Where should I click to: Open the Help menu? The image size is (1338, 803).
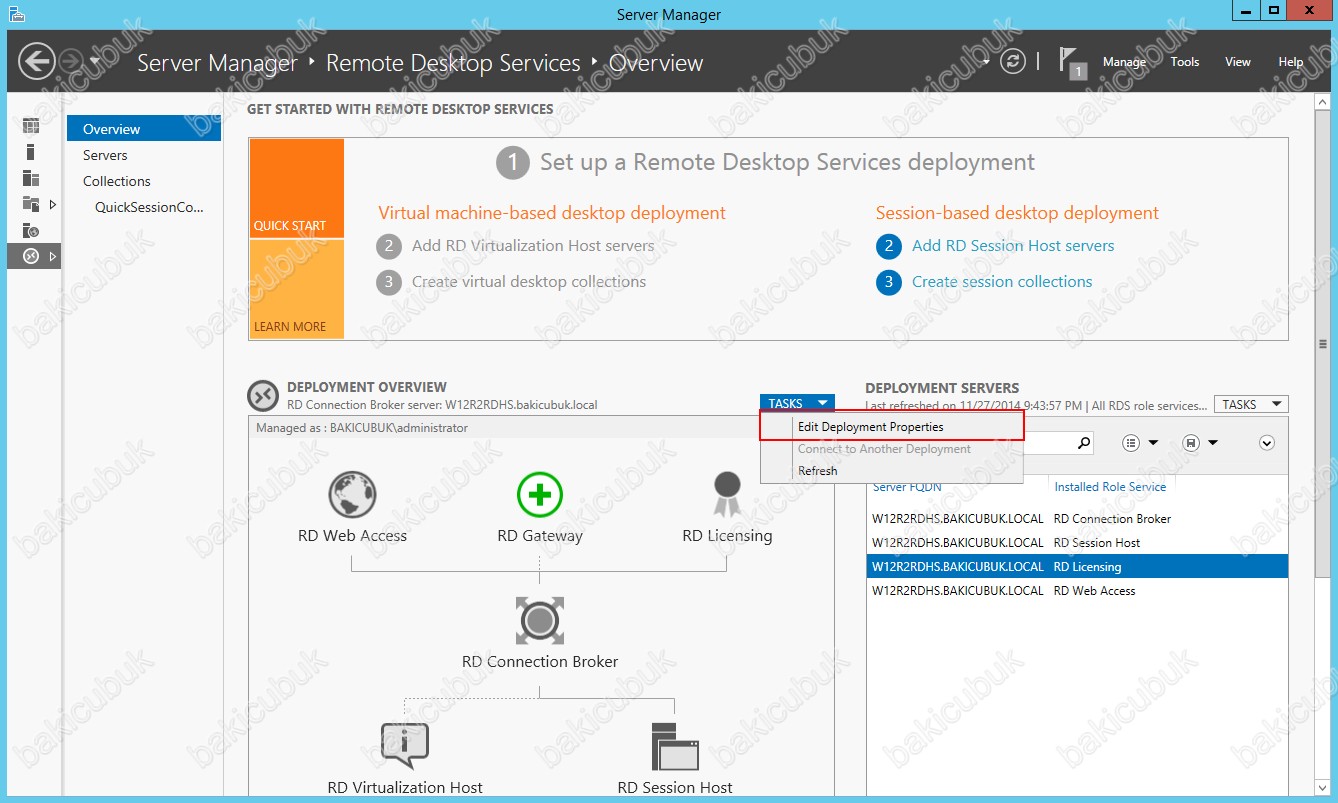pyautogui.click(x=1291, y=62)
